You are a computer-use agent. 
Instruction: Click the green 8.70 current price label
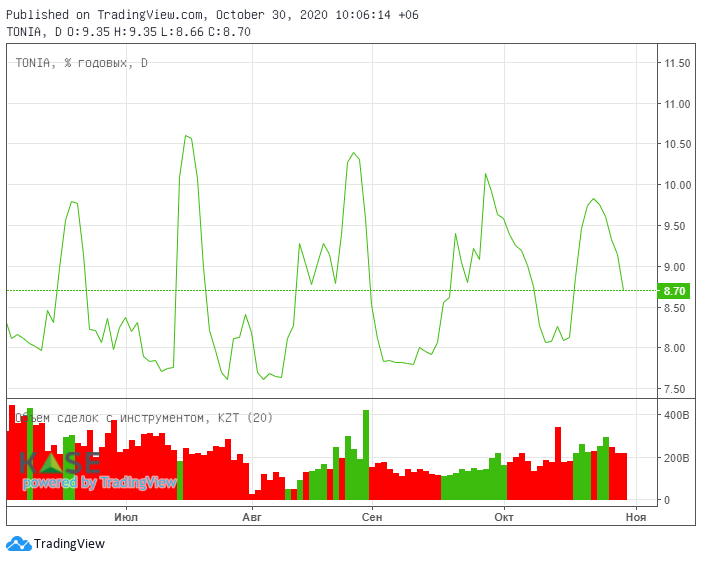point(674,291)
